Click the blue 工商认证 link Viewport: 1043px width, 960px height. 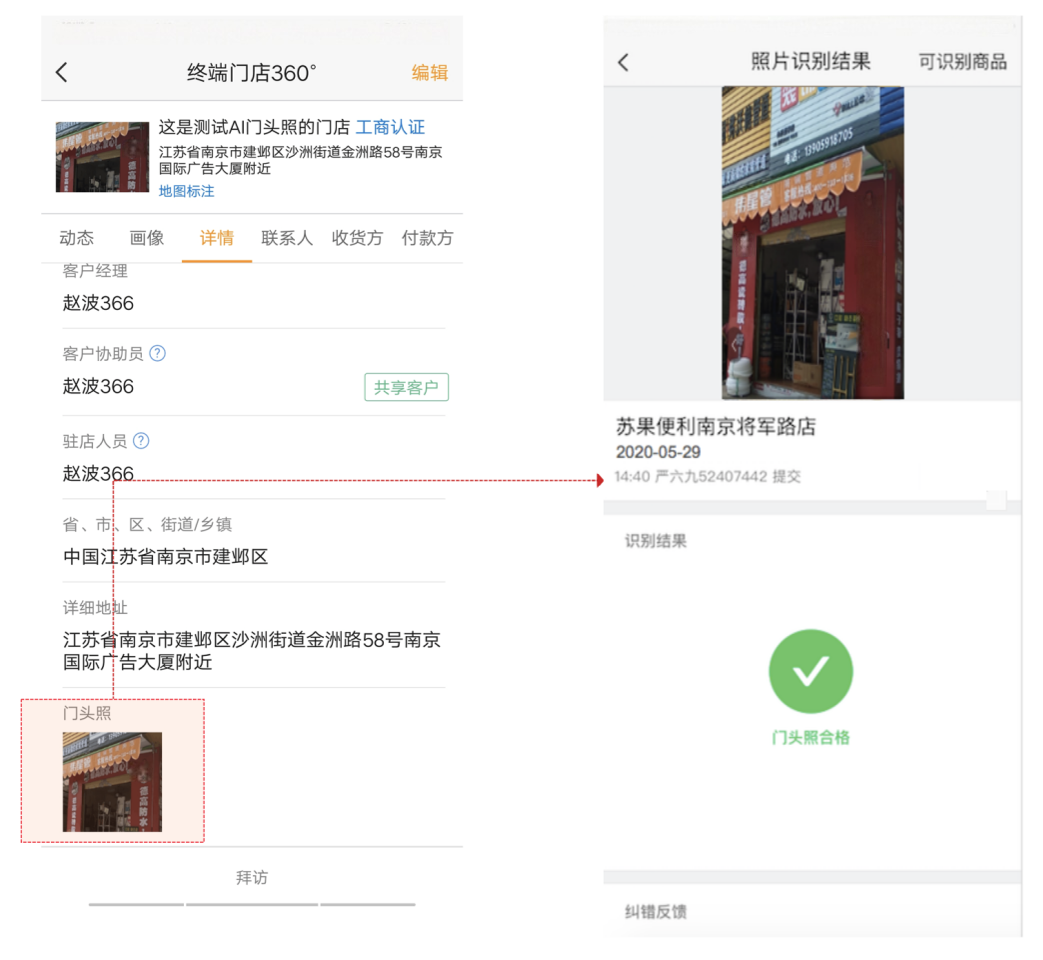click(391, 127)
